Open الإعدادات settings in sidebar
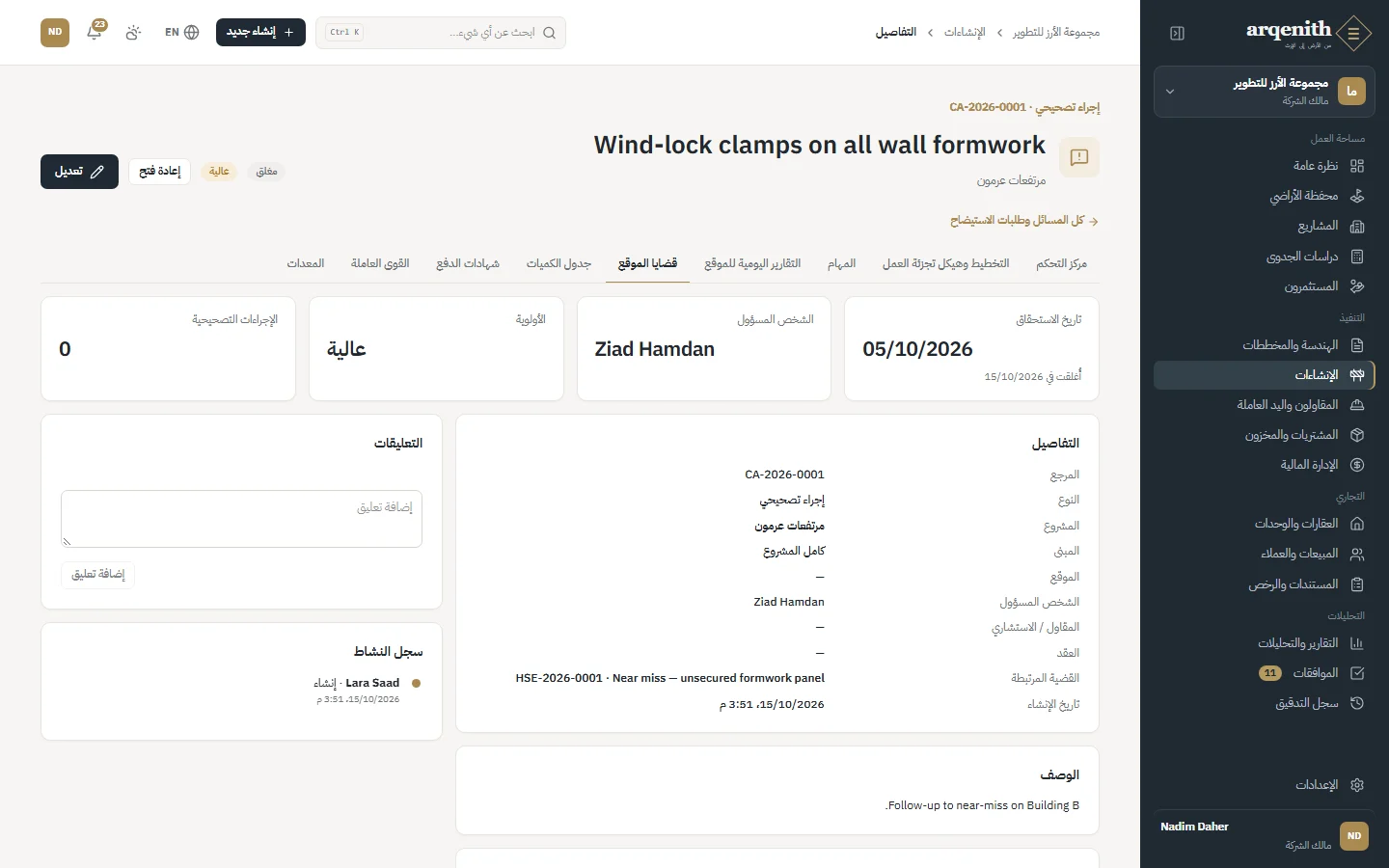Screen dimensions: 1389x868 tap(1265, 785)
